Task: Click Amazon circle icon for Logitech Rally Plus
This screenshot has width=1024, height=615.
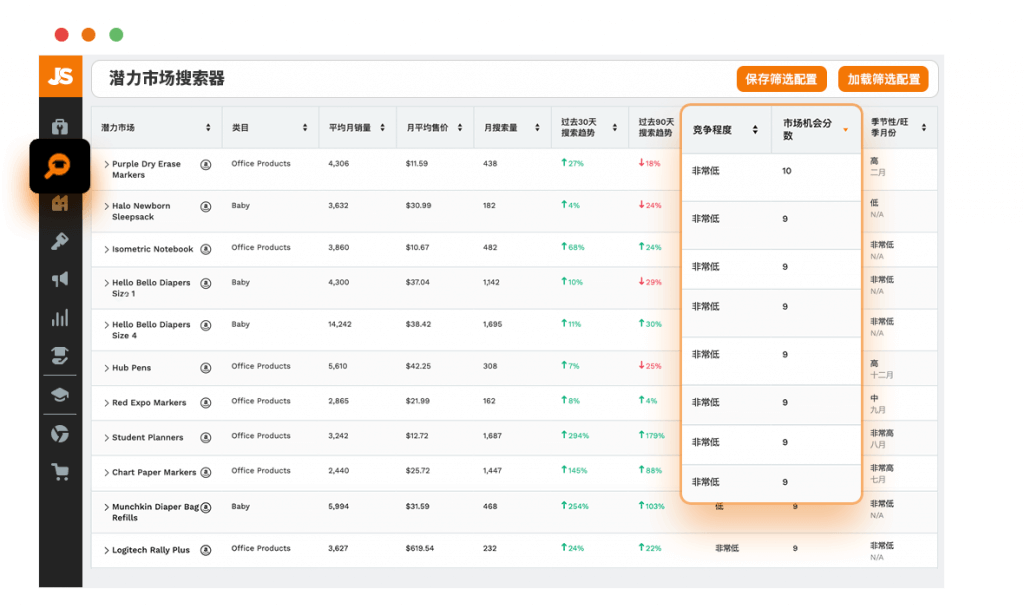Action: [x=206, y=550]
